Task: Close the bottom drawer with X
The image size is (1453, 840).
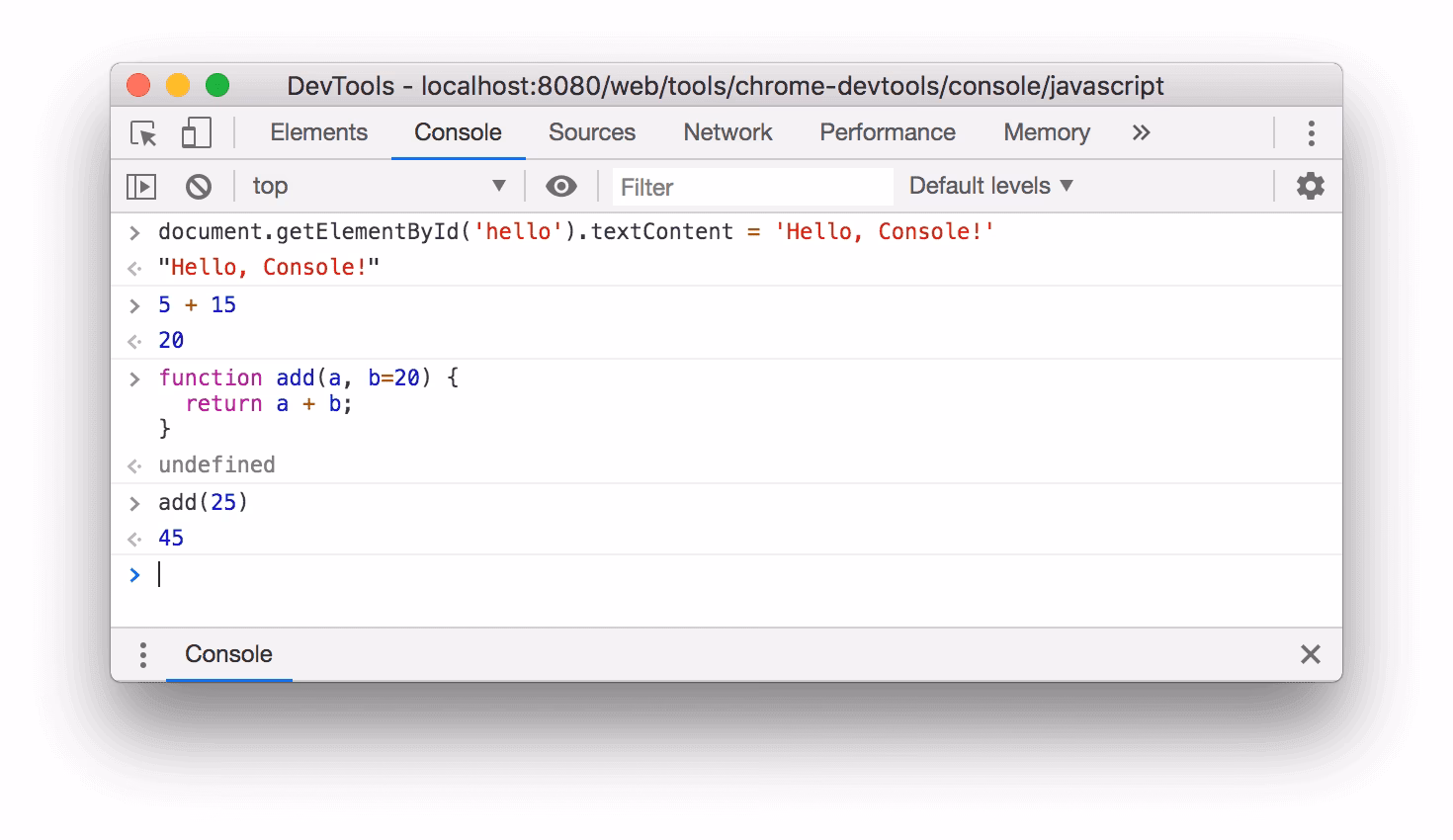Action: coord(1311,654)
